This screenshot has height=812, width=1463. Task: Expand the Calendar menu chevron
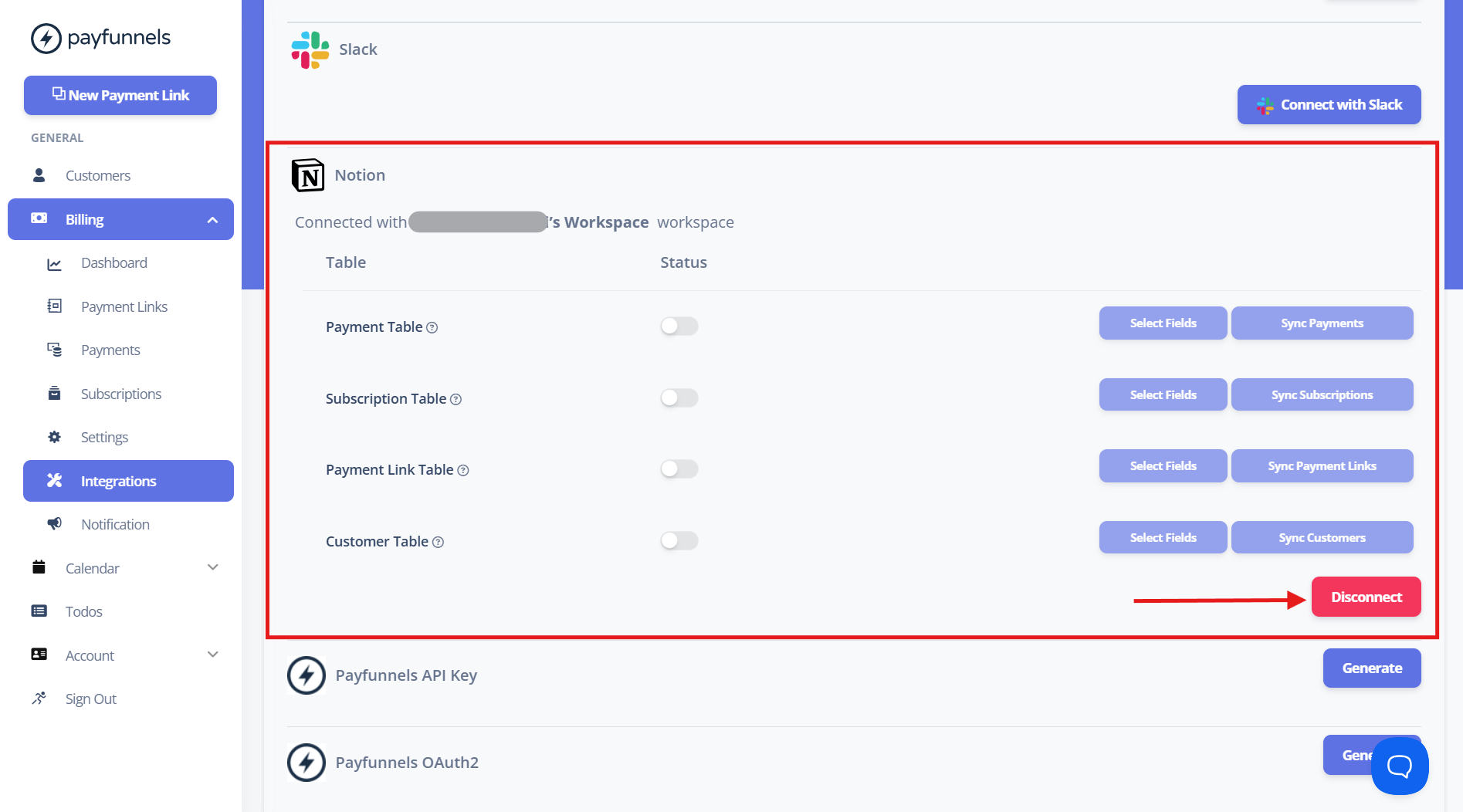(213, 567)
